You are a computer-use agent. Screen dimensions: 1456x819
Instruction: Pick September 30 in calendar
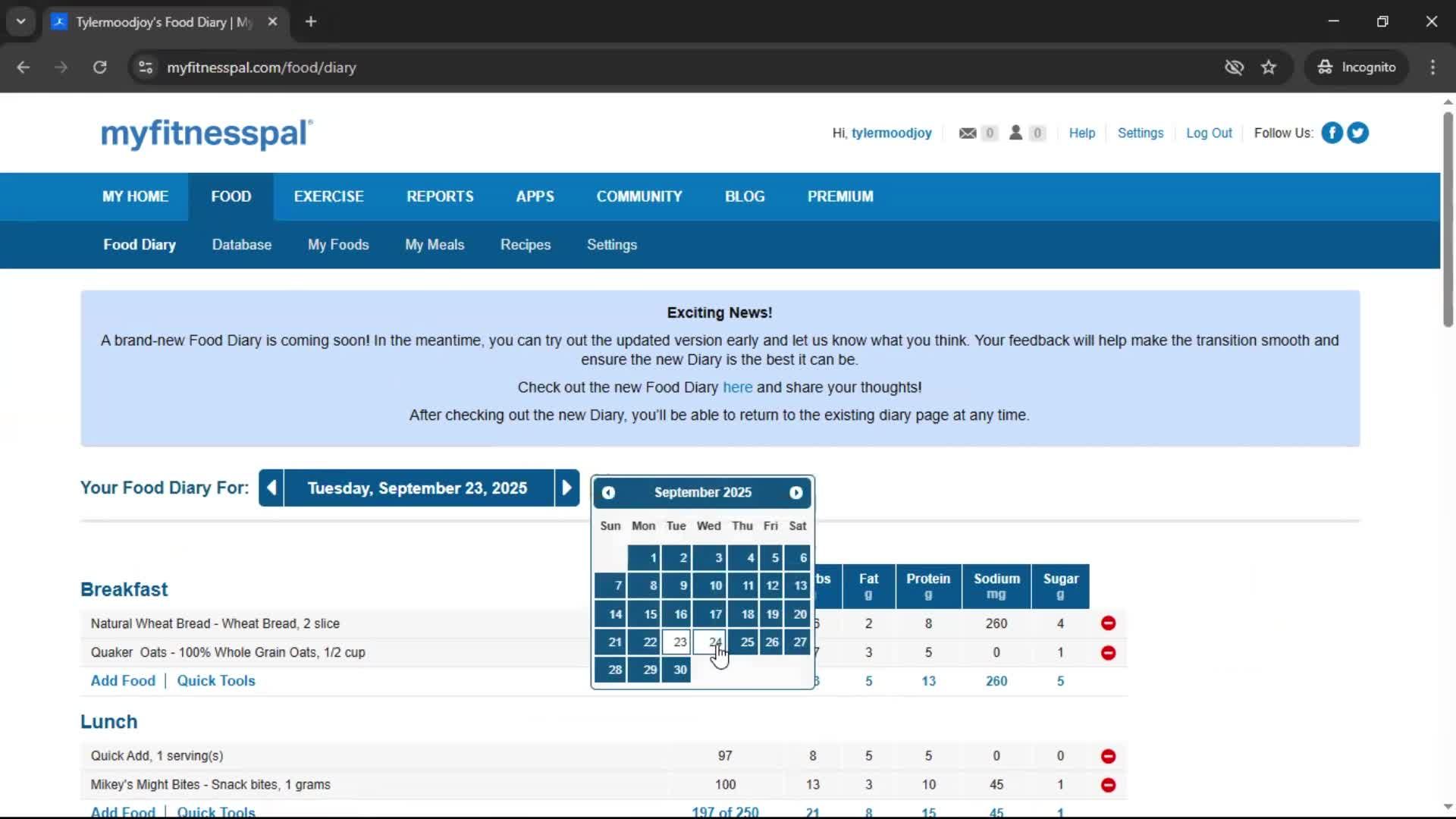(676, 670)
